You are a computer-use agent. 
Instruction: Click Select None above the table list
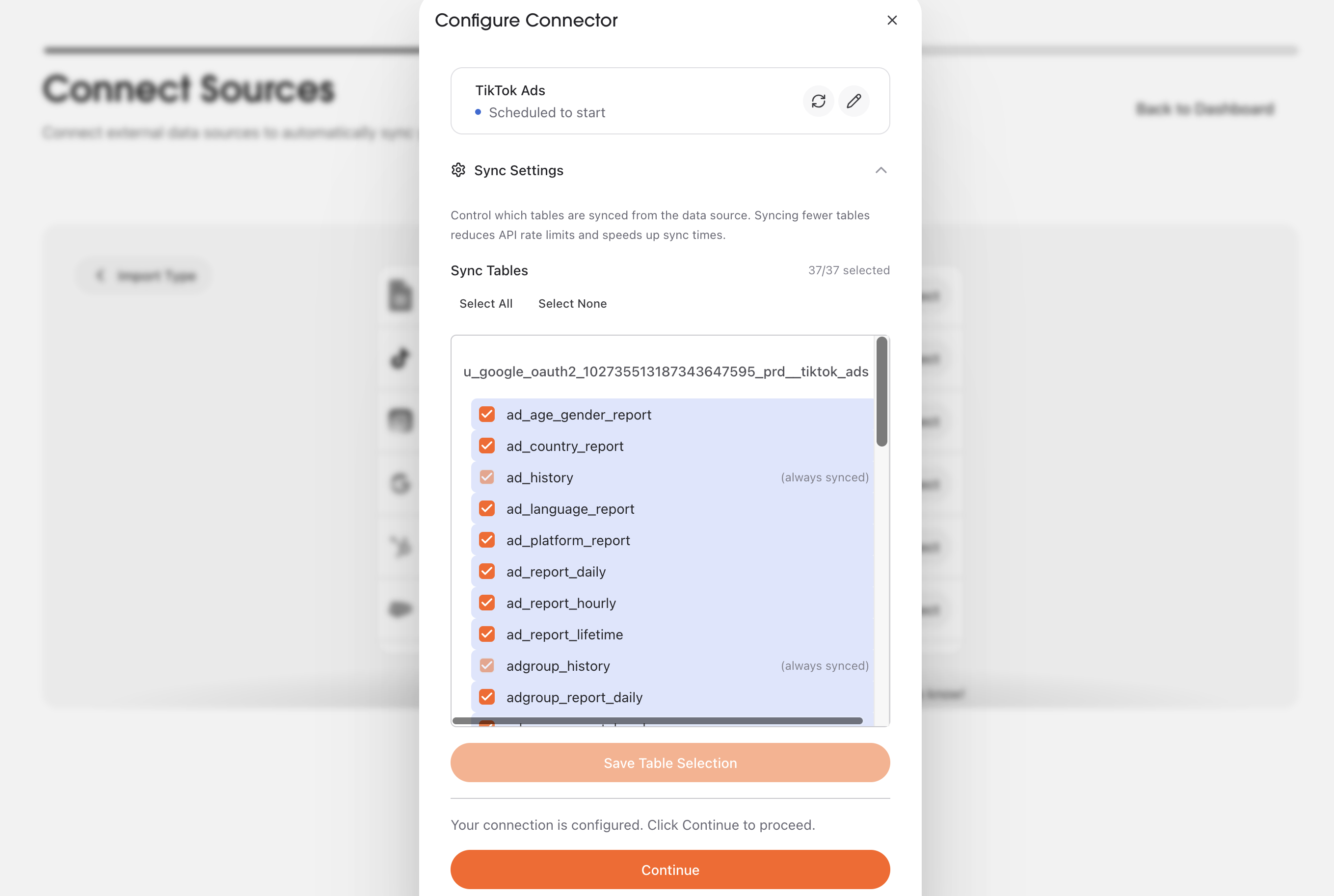[x=572, y=303]
